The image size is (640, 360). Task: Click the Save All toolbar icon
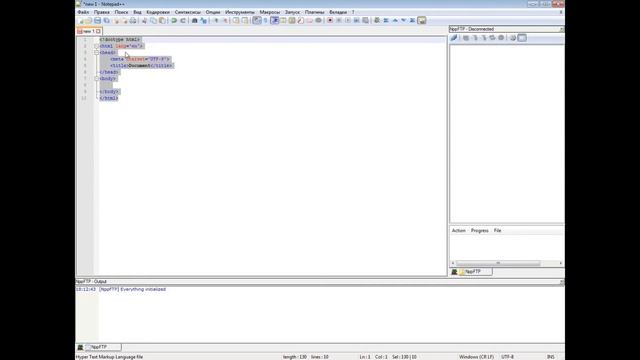tap(107, 20)
